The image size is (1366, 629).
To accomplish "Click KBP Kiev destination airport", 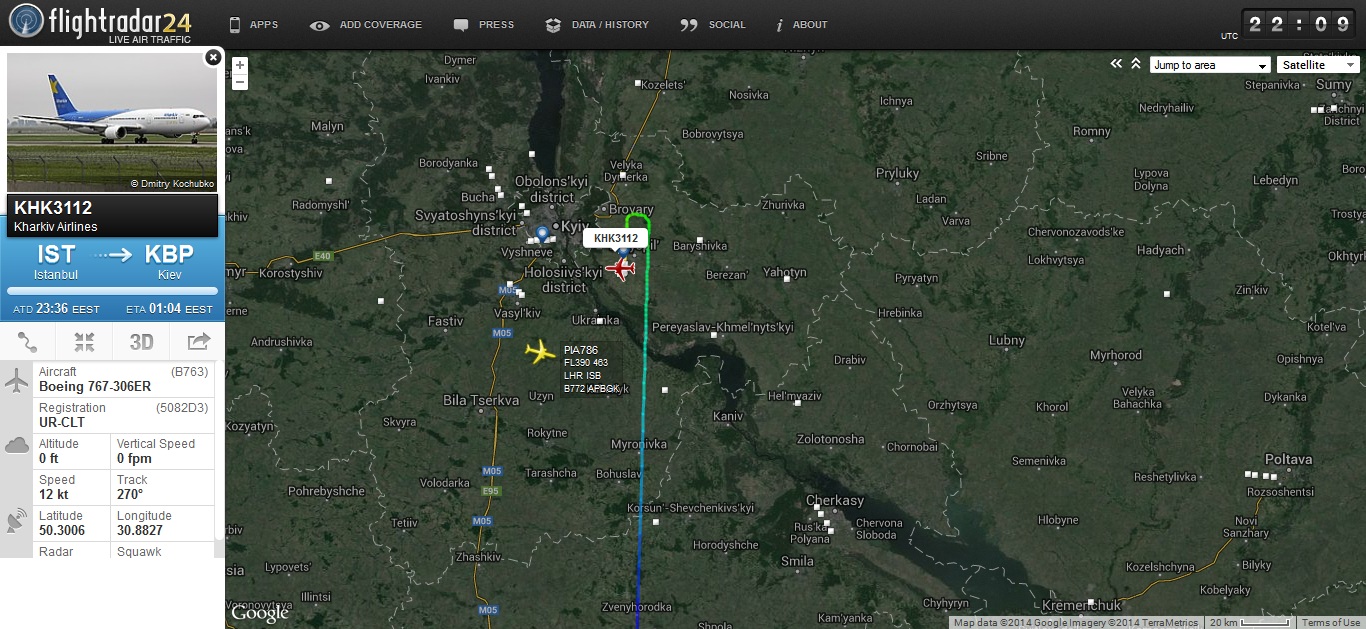I will (x=169, y=261).
